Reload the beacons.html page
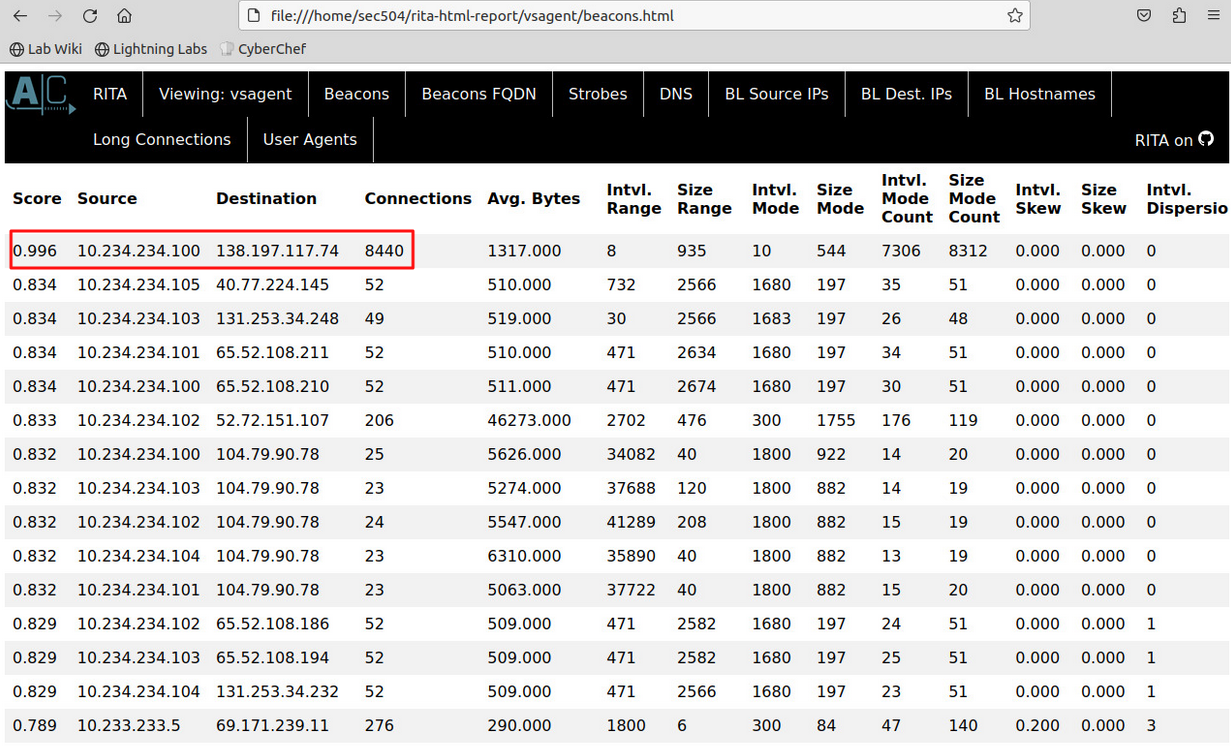 tap(90, 16)
